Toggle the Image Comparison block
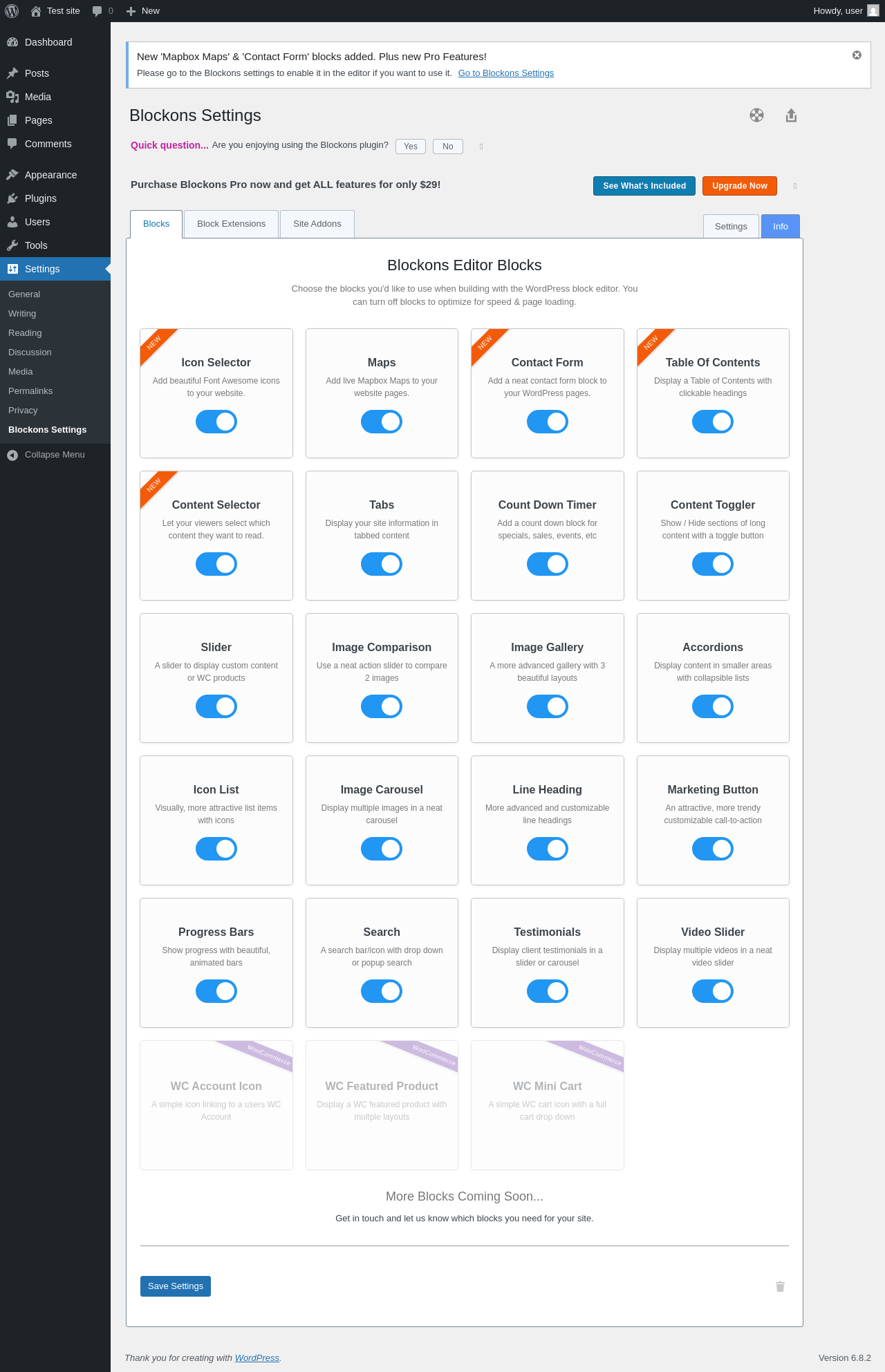Screen dimensions: 885x1372 (x=382, y=706)
